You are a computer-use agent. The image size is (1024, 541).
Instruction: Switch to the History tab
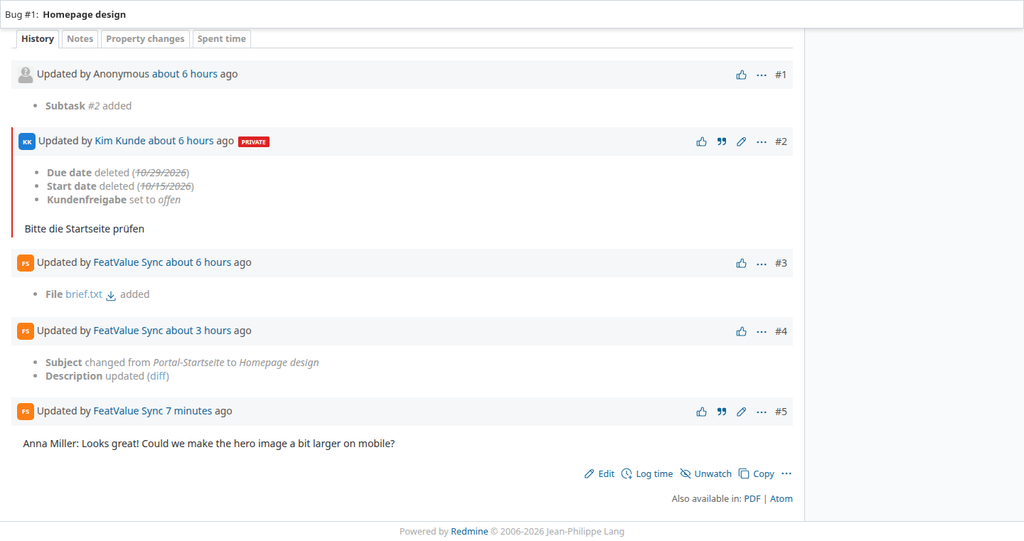point(37,39)
